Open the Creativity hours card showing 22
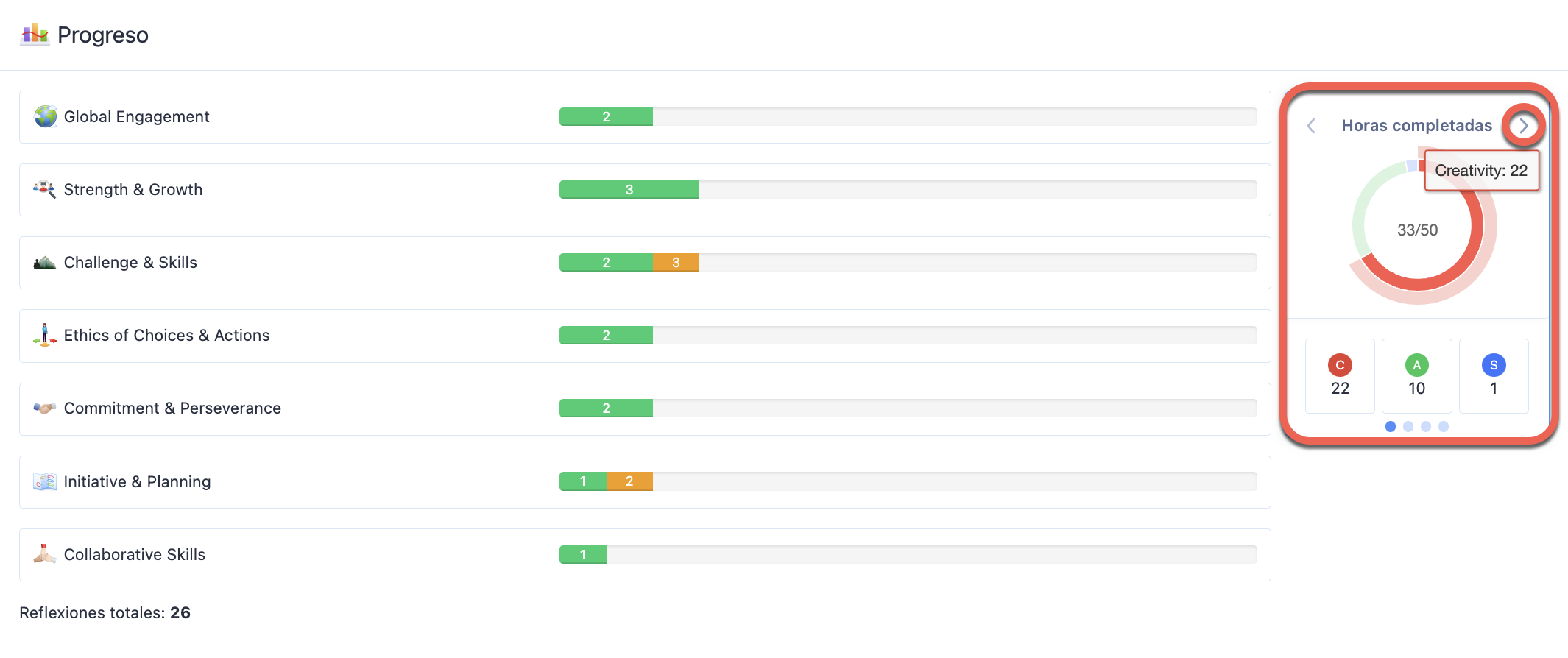The height and width of the screenshot is (658, 1568). [1340, 376]
